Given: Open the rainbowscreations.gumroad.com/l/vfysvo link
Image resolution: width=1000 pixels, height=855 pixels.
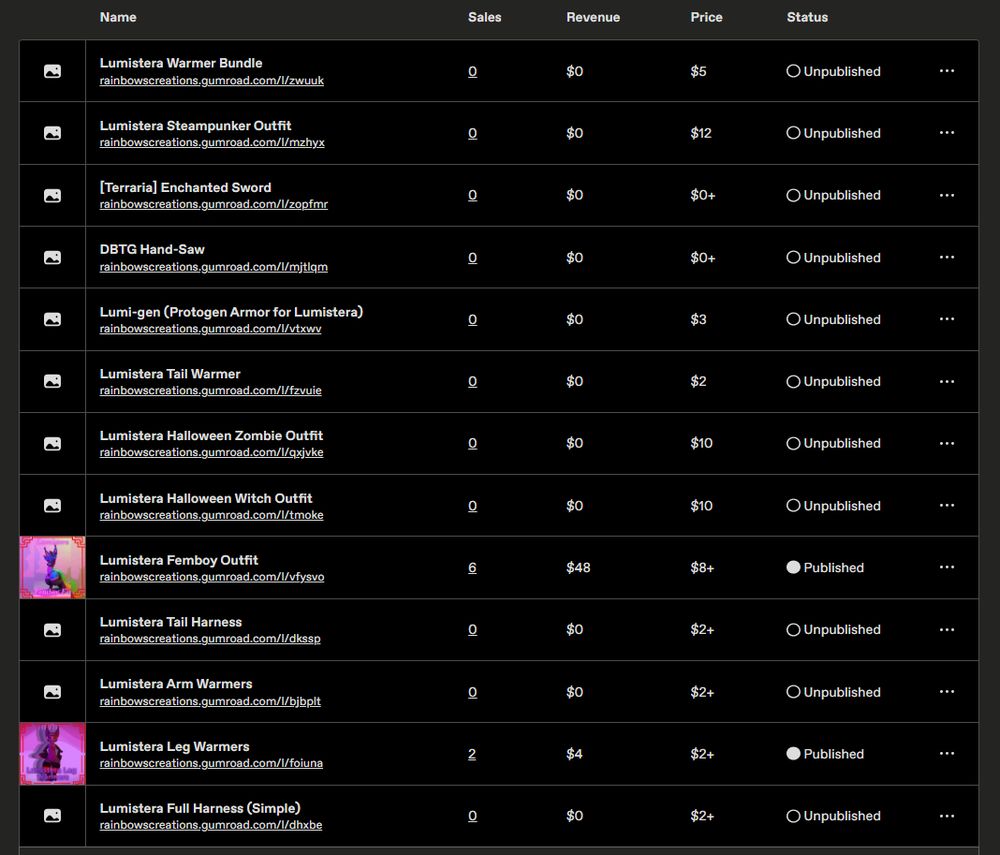Looking at the screenshot, I should tap(212, 576).
